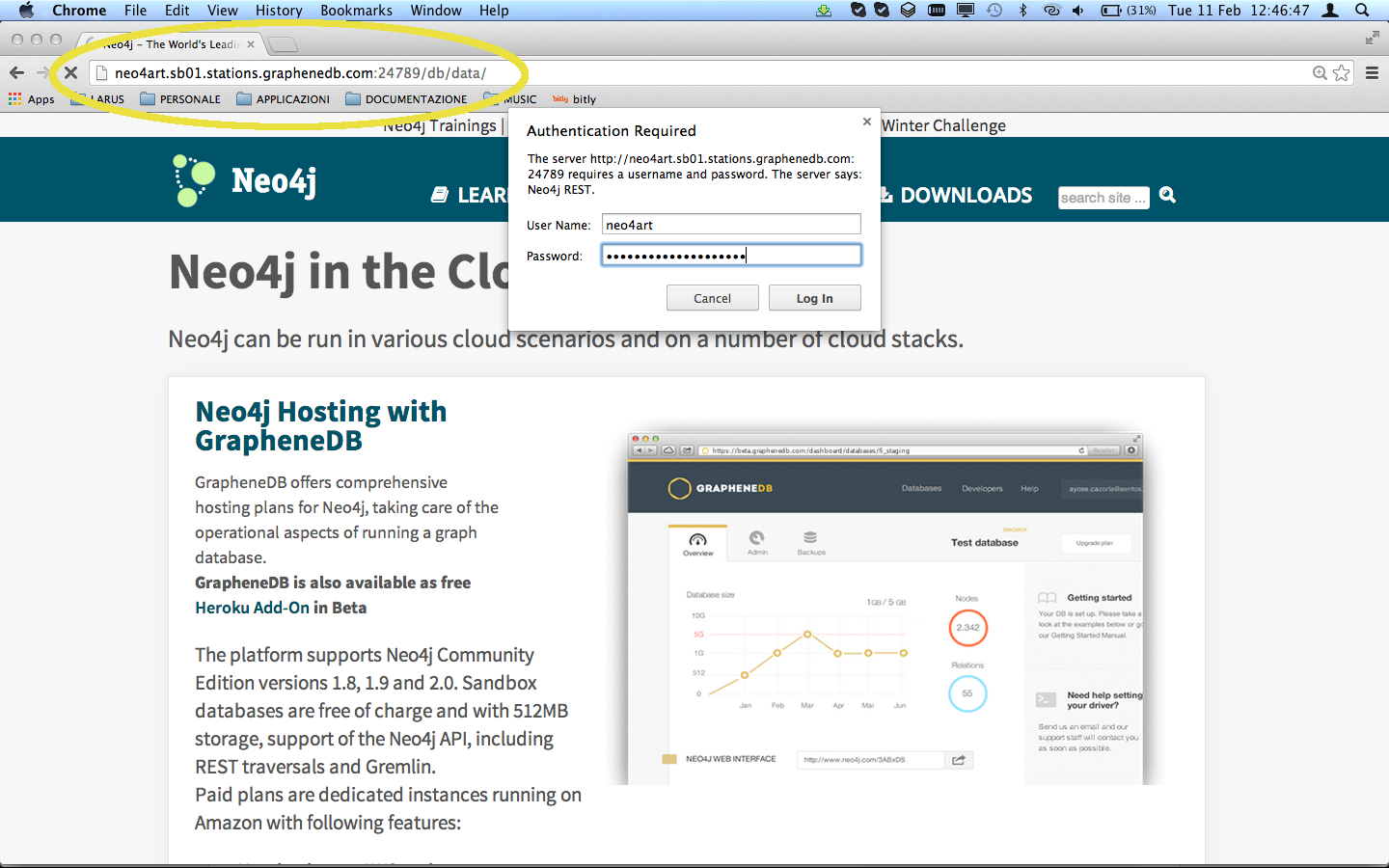Open Spotlight search in the menu bar
Image resolution: width=1389 pixels, height=868 pixels.
pos(1362,11)
